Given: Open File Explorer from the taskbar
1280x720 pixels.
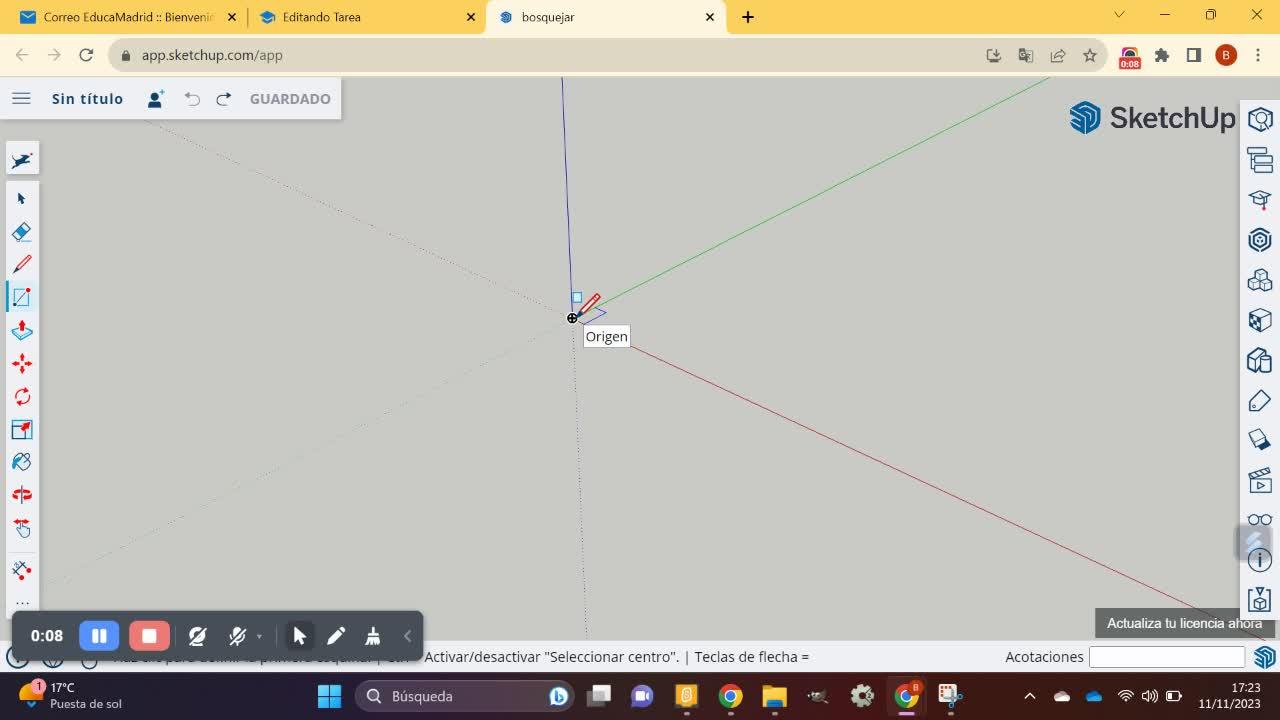Looking at the screenshot, I should 774,696.
